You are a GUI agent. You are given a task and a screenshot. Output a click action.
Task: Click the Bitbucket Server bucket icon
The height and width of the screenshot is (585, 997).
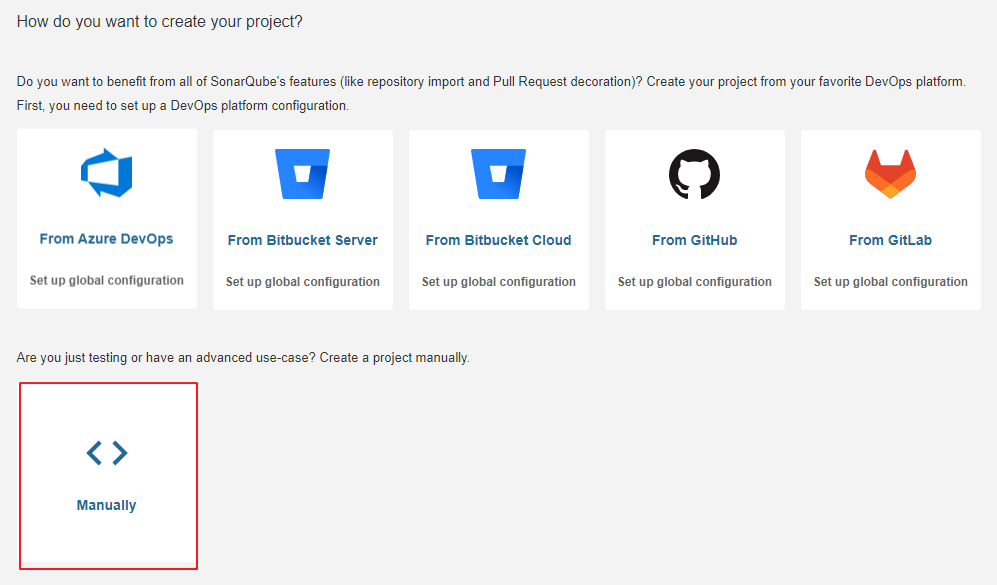pos(302,175)
